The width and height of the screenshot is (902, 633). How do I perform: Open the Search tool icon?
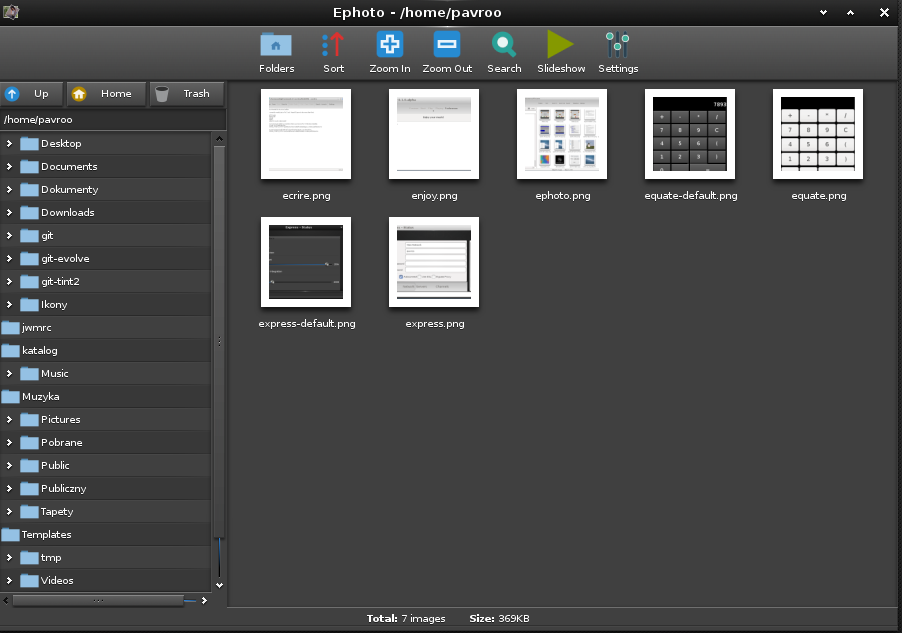504,45
